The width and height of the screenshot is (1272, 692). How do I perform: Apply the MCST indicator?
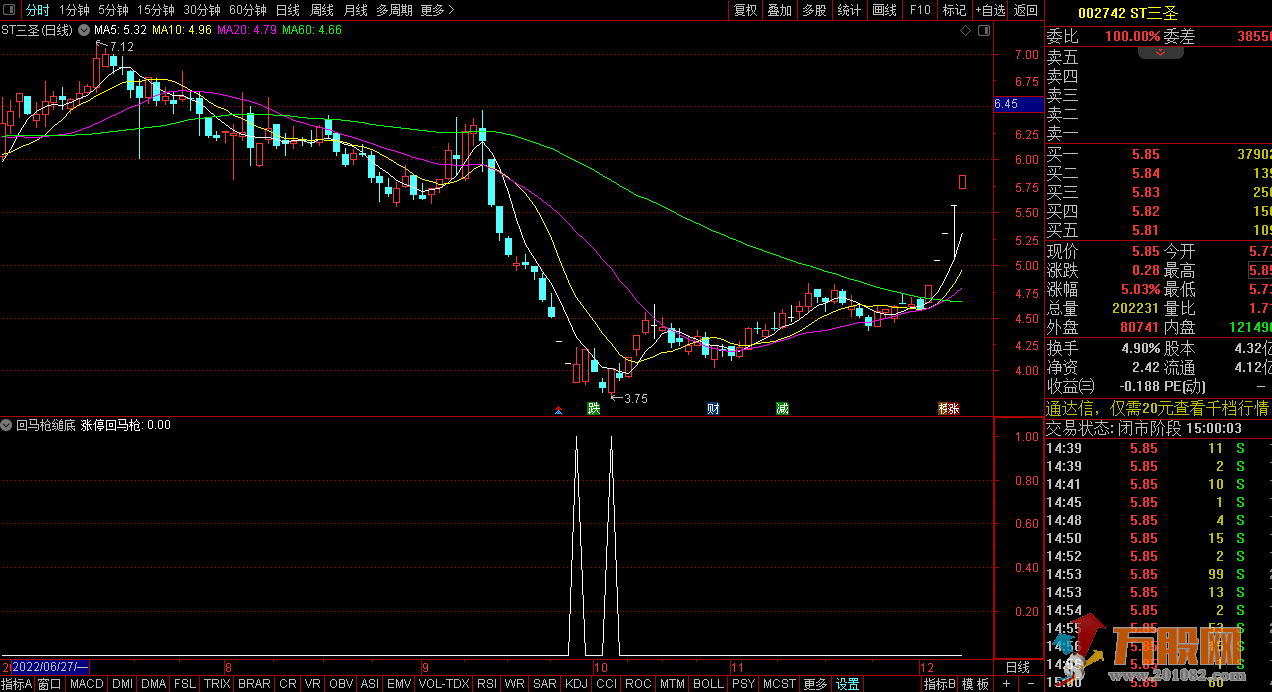[x=779, y=684]
